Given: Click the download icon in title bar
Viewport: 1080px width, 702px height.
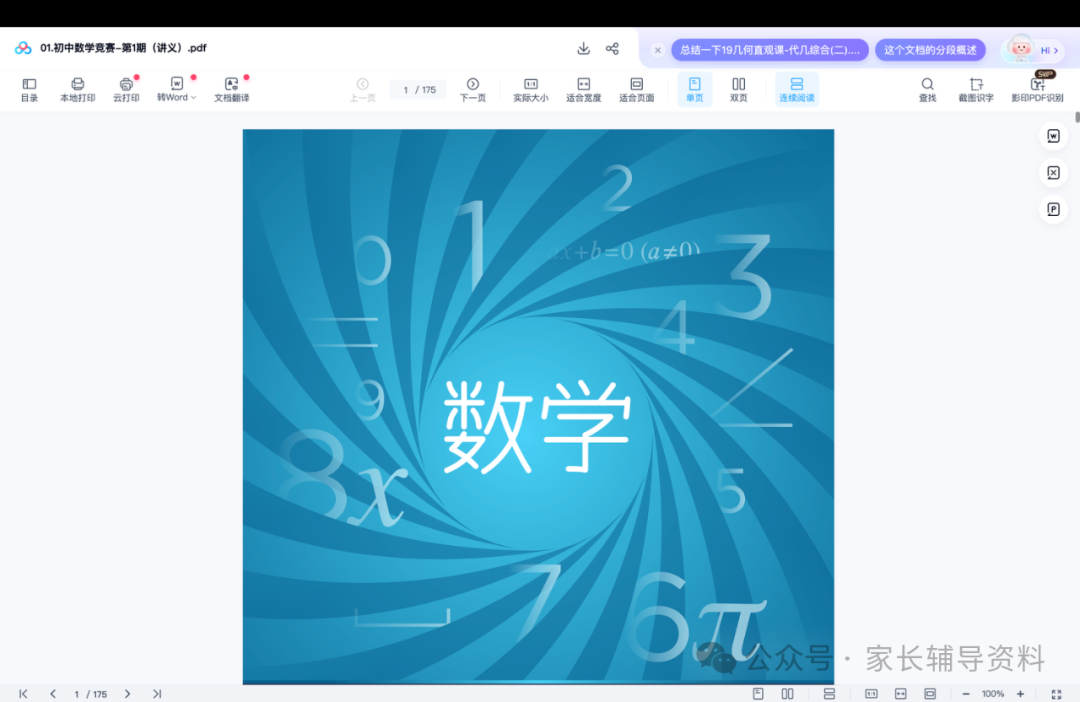Looking at the screenshot, I should (583, 48).
